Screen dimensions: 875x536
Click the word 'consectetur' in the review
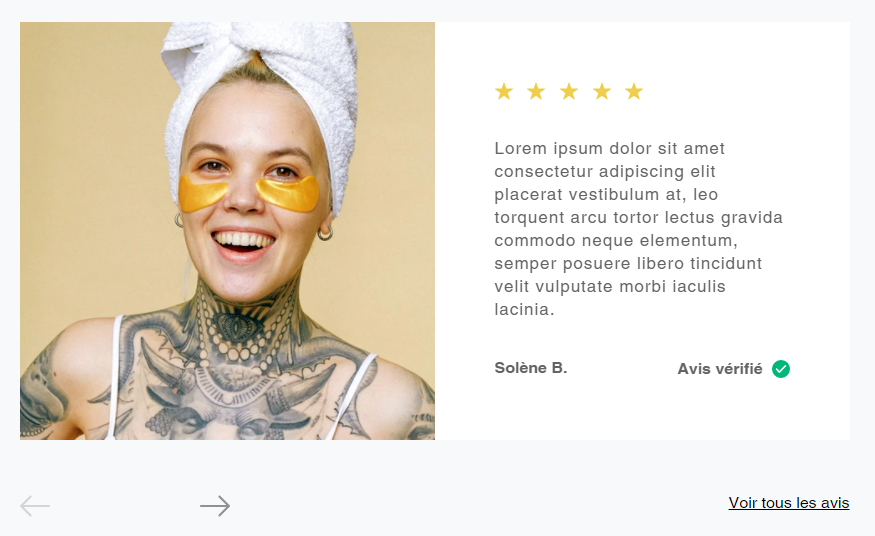pyautogui.click(x=542, y=171)
